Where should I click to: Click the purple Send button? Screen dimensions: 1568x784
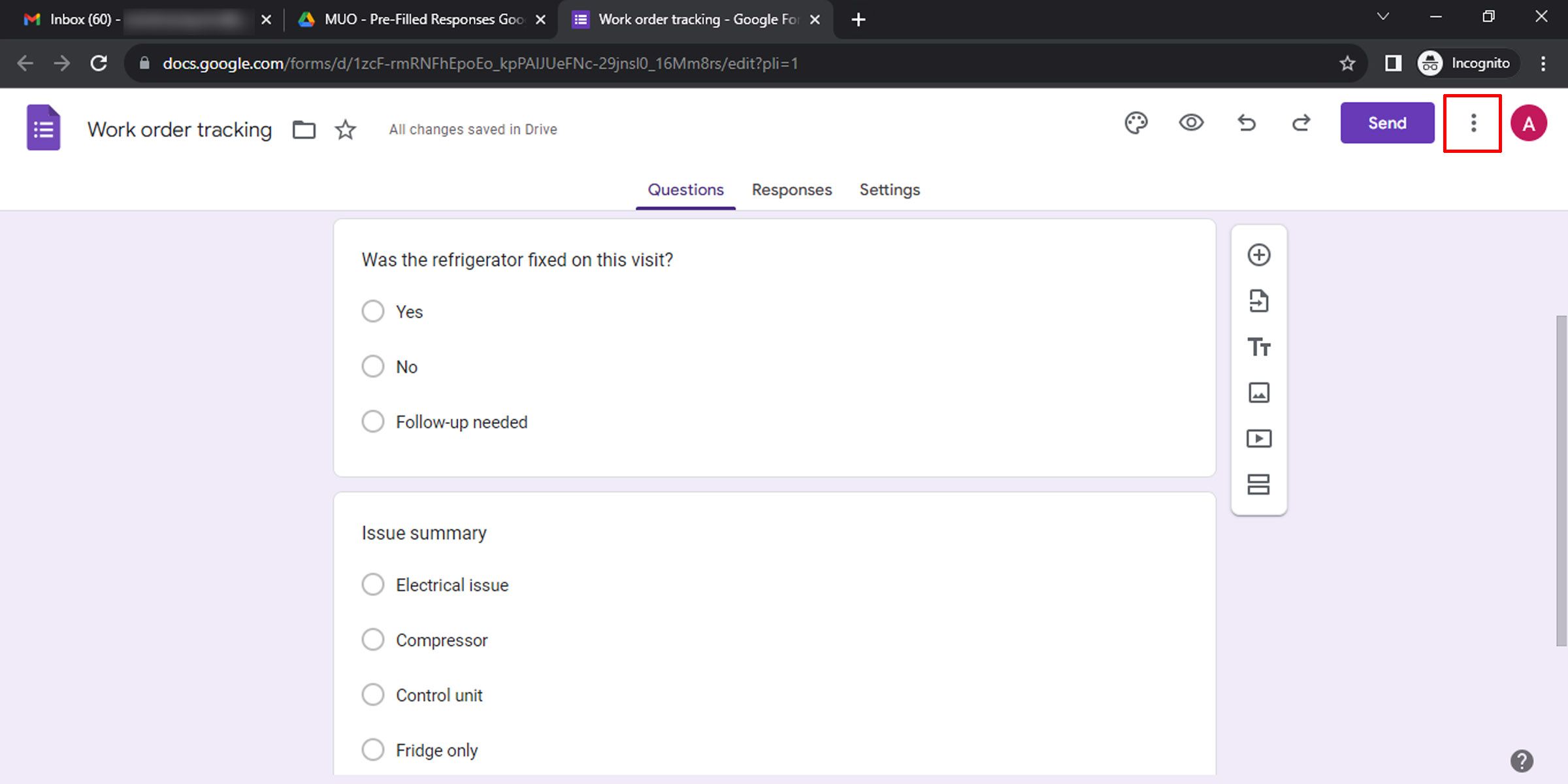click(1387, 123)
